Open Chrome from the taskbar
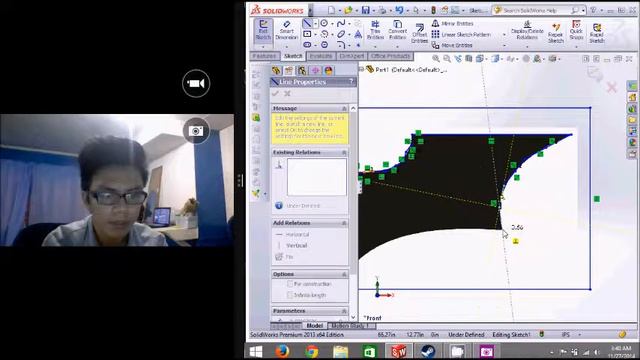This screenshot has width=640, height=360. 311,351
